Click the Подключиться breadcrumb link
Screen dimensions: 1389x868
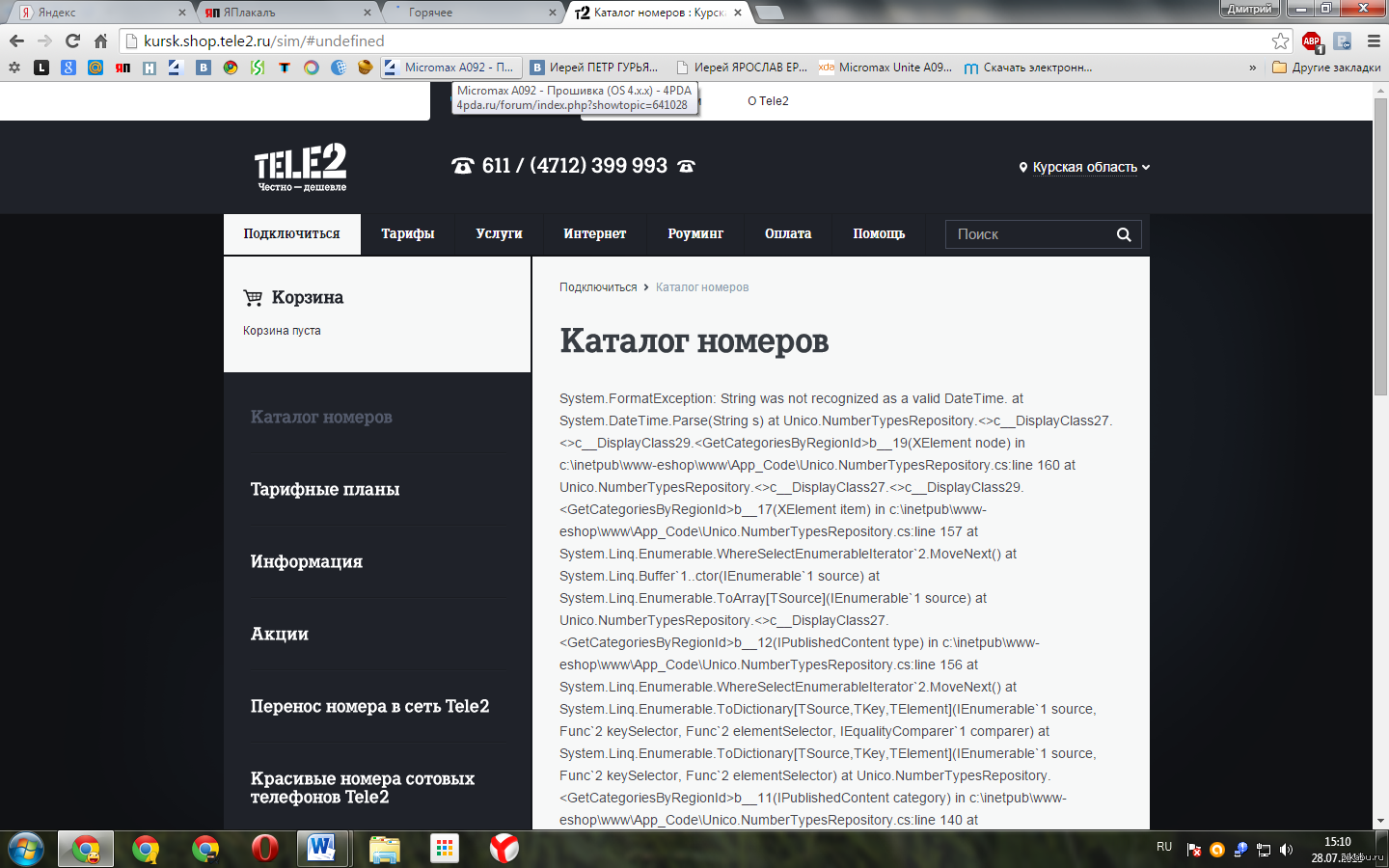click(x=598, y=287)
